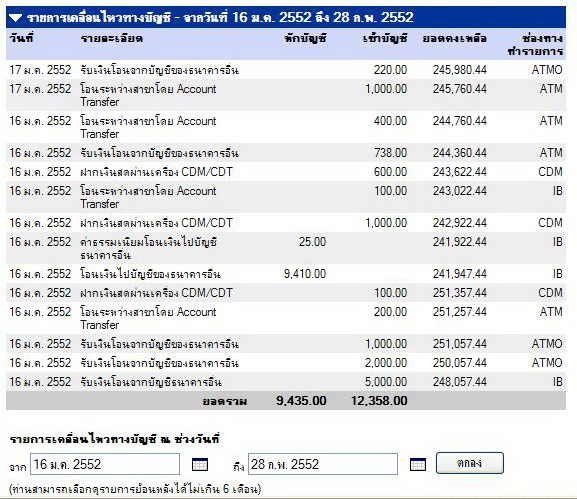This screenshot has width=577, height=499.
Task: Click the 12,358.00 total credit amount
Action: point(379,401)
